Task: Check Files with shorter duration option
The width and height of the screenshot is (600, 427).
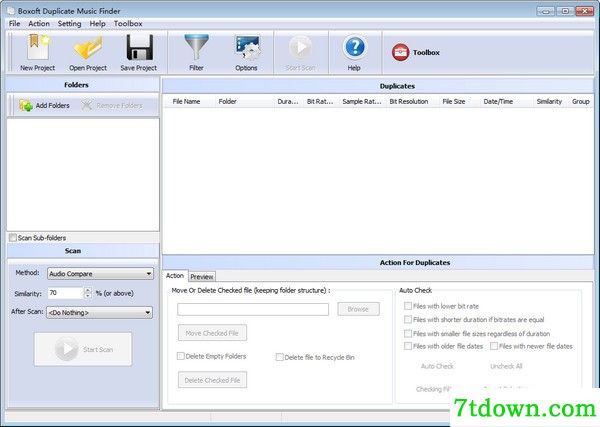Action: pyautogui.click(x=408, y=319)
